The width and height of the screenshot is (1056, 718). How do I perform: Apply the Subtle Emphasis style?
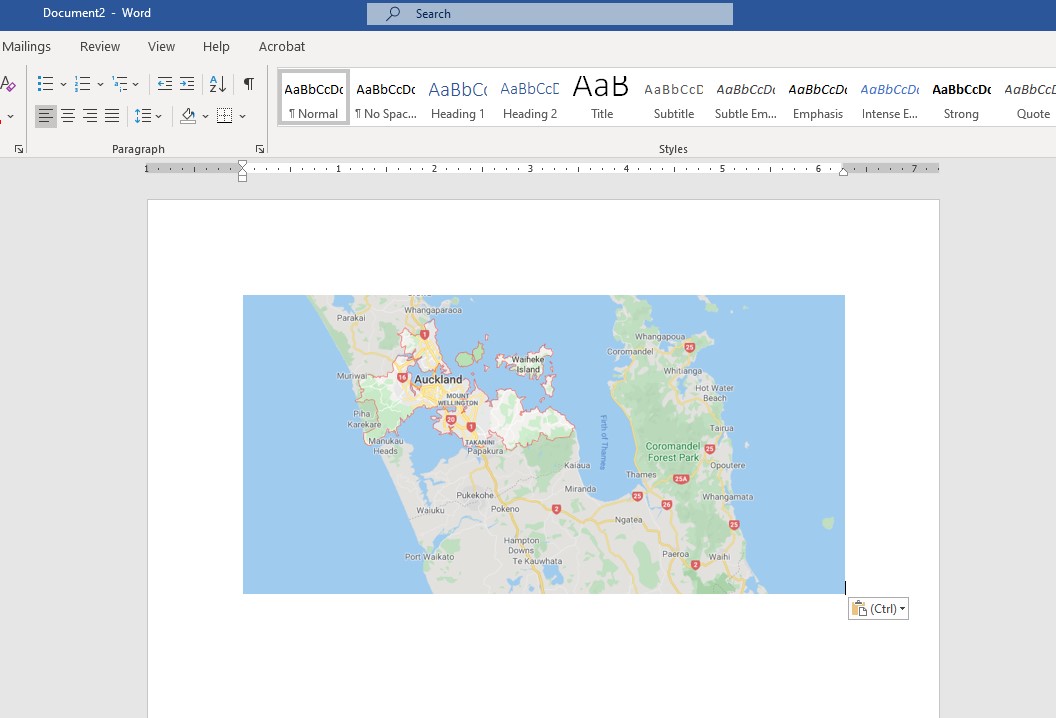click(x=746, y=97)
